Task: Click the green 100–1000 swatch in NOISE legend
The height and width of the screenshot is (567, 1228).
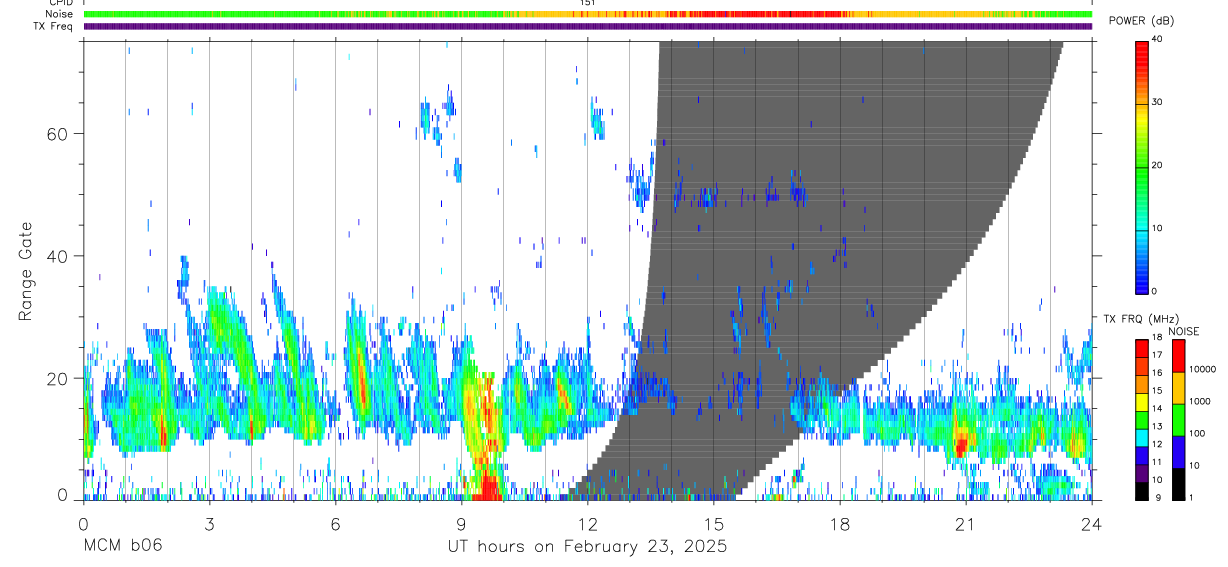Action: point(1178,420)
